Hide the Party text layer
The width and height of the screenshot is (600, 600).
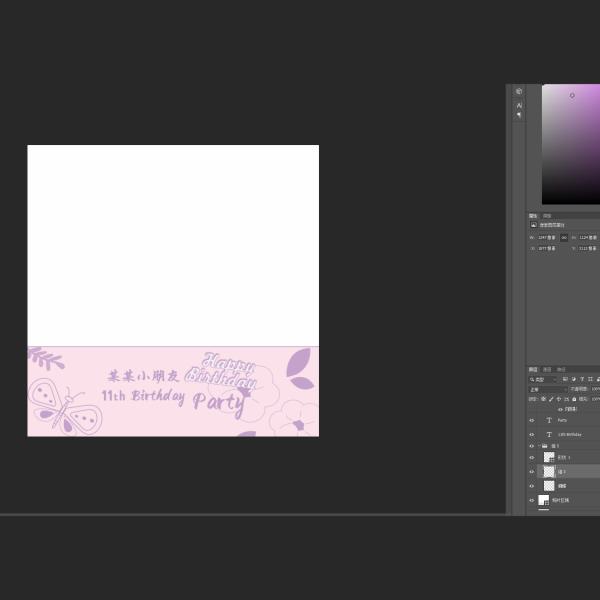coord(532,420)
